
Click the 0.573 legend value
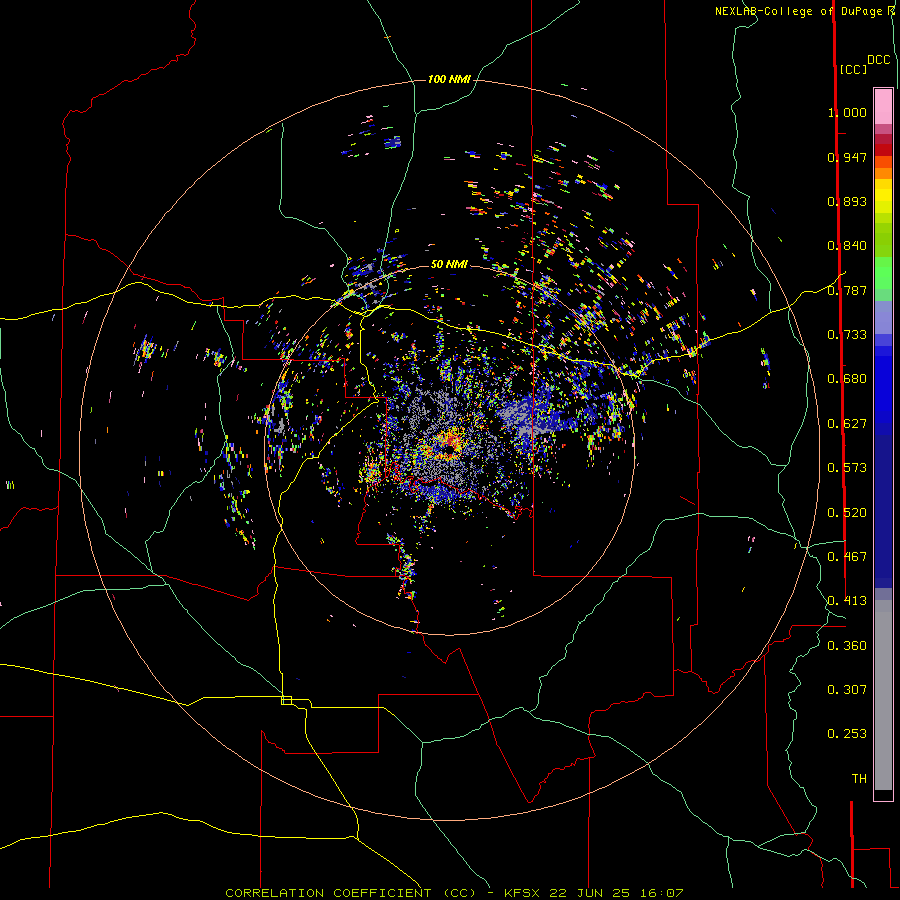(x=847, y=468)
